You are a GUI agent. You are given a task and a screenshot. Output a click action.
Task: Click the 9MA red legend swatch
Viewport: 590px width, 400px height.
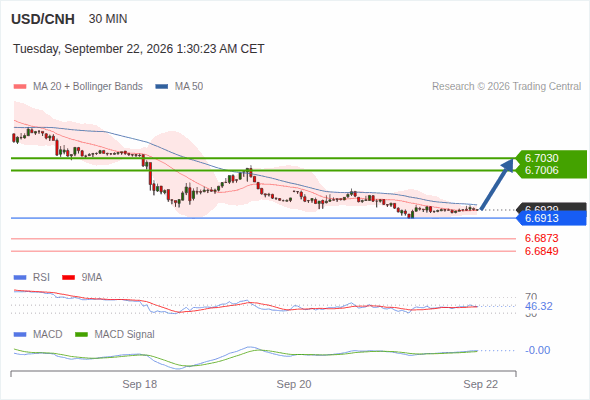coord(68,278)
